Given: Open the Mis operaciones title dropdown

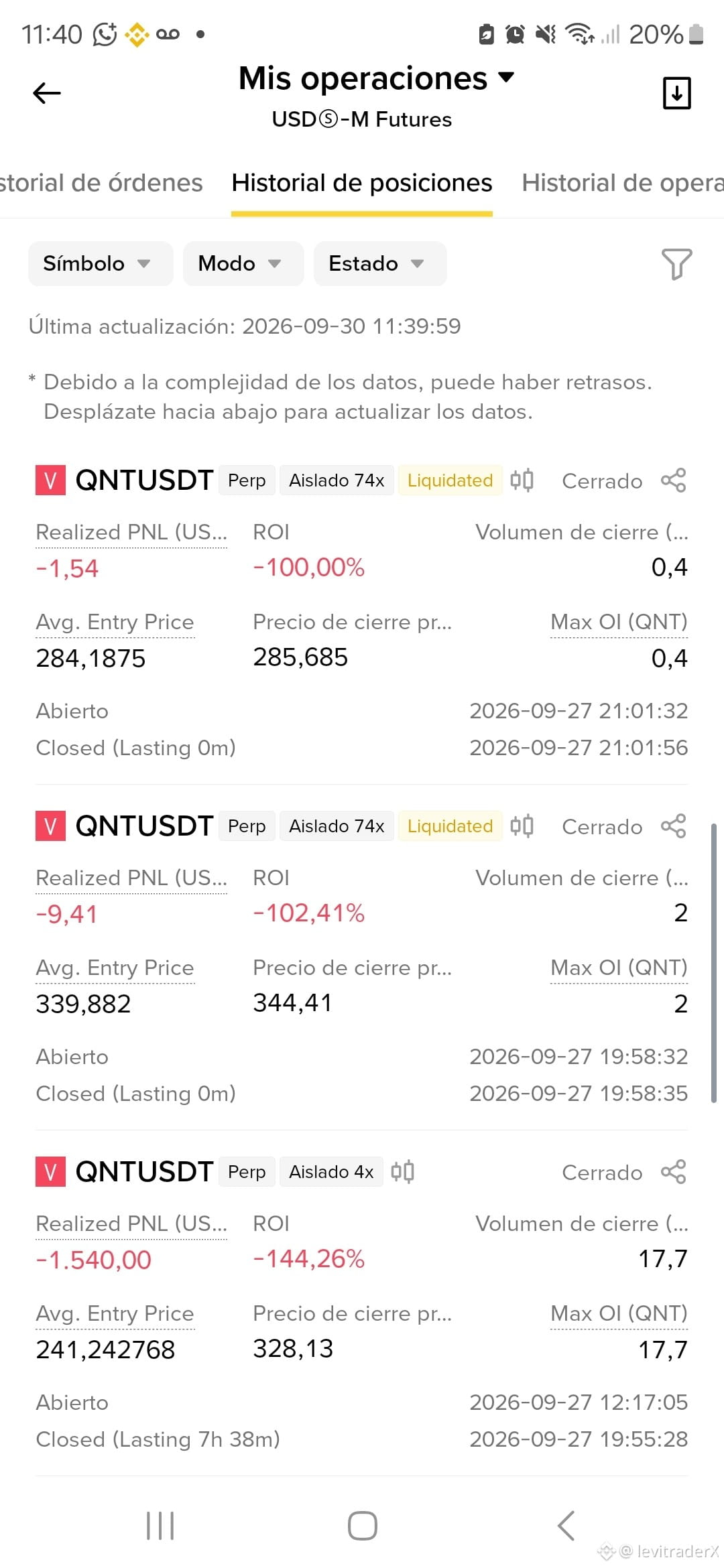Looking at the screenshot, I should click(x=377, y=78).
